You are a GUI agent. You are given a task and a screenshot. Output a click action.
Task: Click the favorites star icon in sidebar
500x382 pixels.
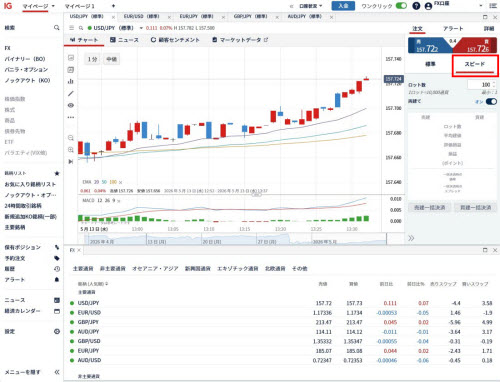[x=57, y=173]
